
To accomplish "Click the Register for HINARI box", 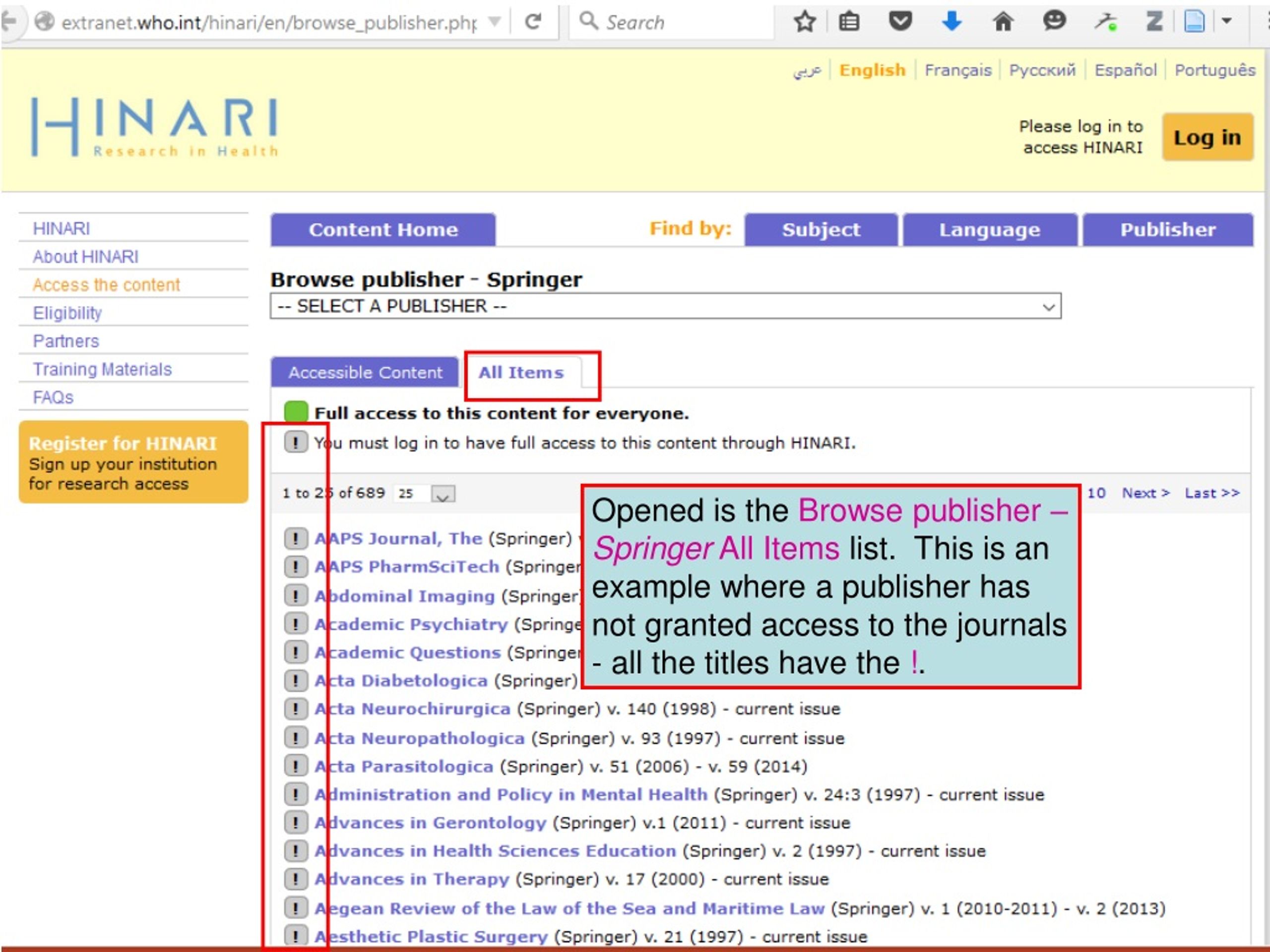I will (x=133, y=462).
